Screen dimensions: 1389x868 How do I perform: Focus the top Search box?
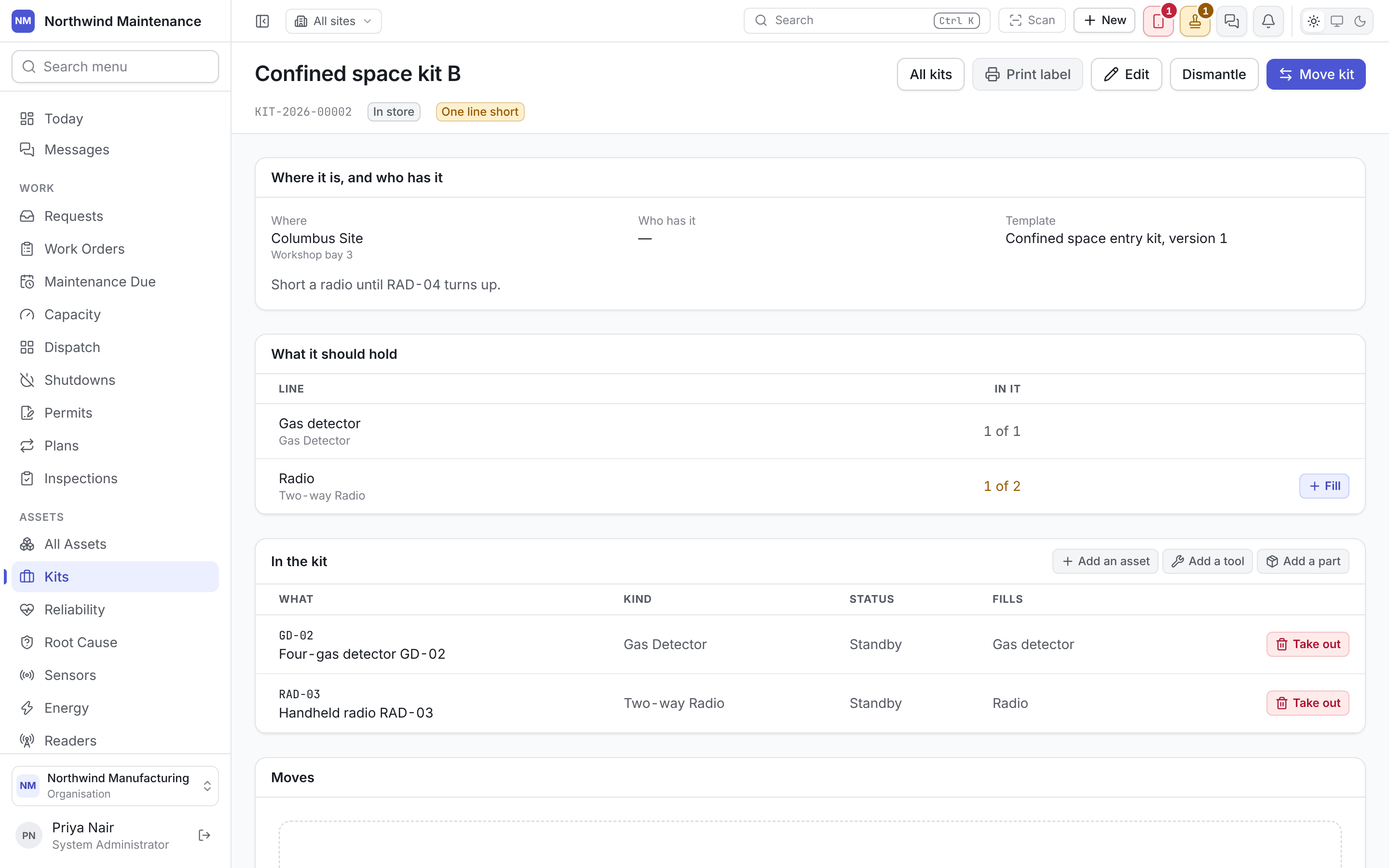(867, 21)
